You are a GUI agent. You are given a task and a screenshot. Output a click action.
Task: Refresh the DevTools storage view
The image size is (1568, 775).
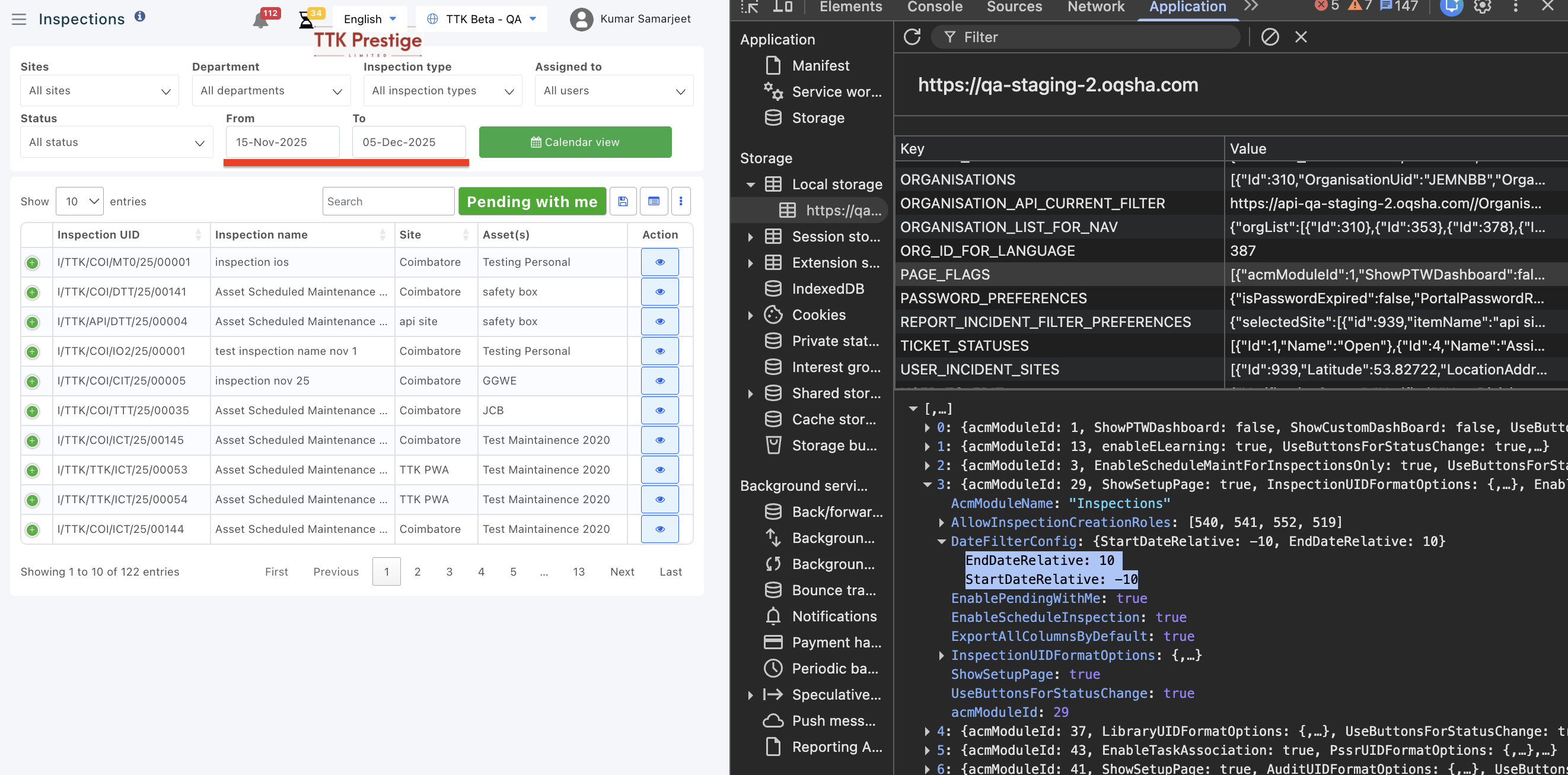coord(912,37)
